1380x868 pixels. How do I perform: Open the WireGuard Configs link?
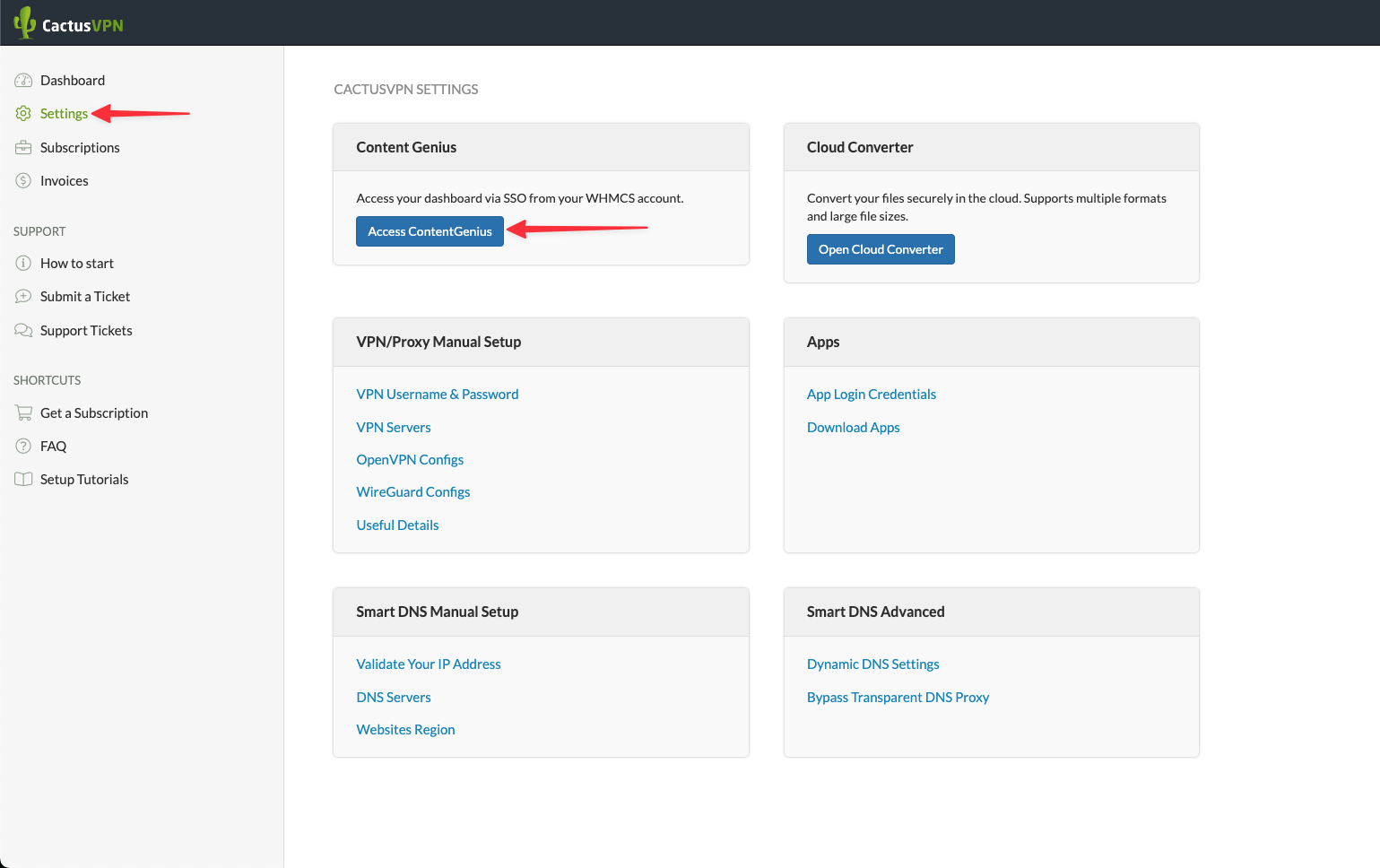(412, 492)
